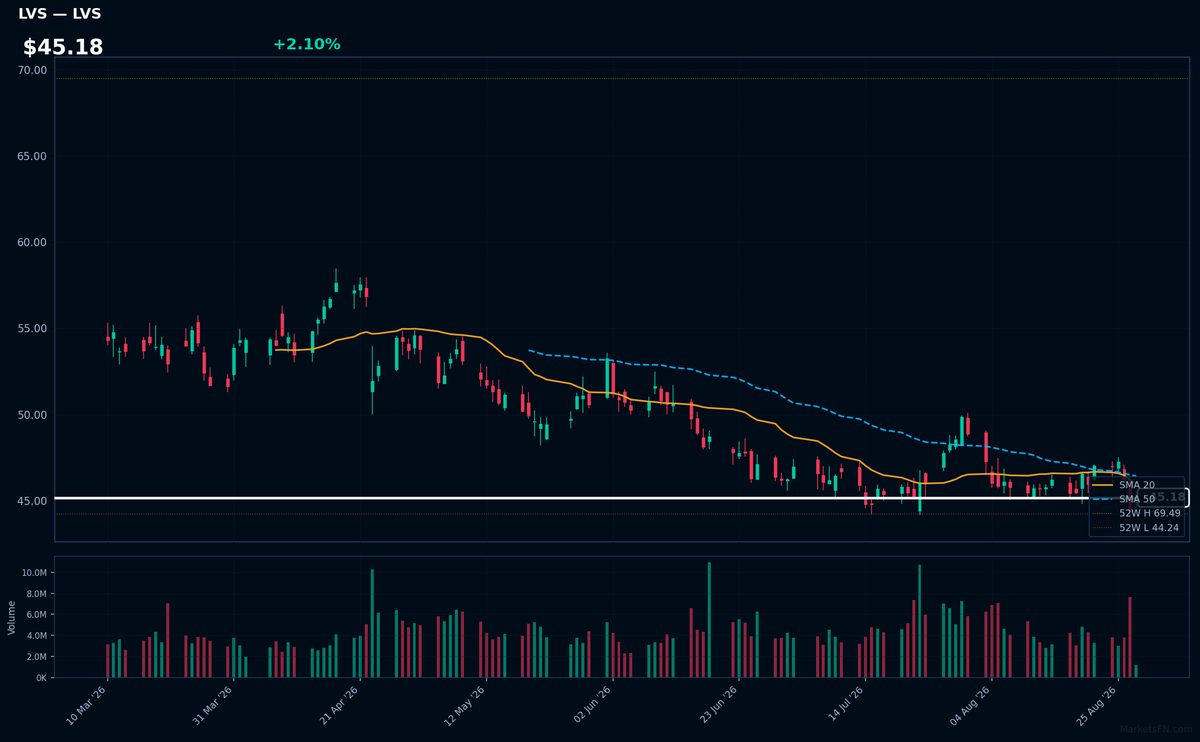Screen dimensions: 1200x742
Task: Click the vertical Volume axis title
Action: click(11, 617)
